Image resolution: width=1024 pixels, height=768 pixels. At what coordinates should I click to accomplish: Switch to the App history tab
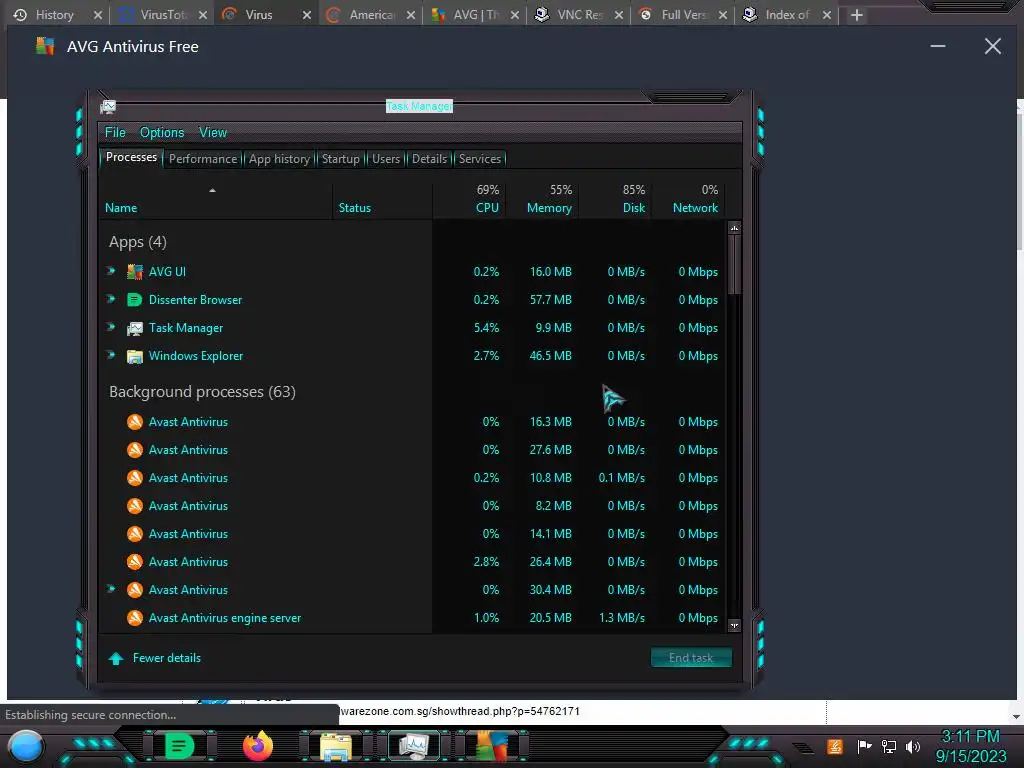pos(279,159)
